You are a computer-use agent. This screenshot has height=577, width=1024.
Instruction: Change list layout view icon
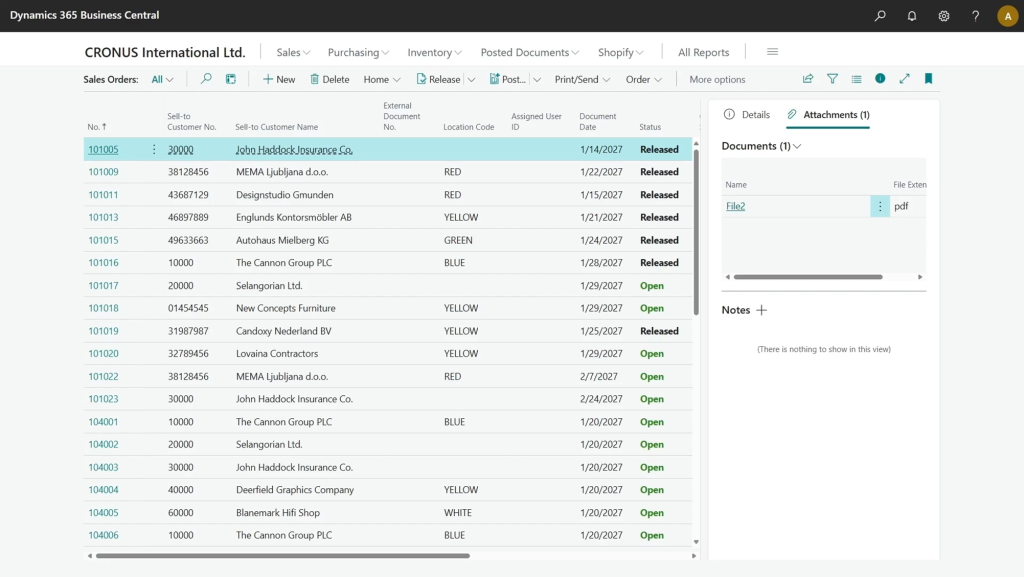click(x=856, y=79)
